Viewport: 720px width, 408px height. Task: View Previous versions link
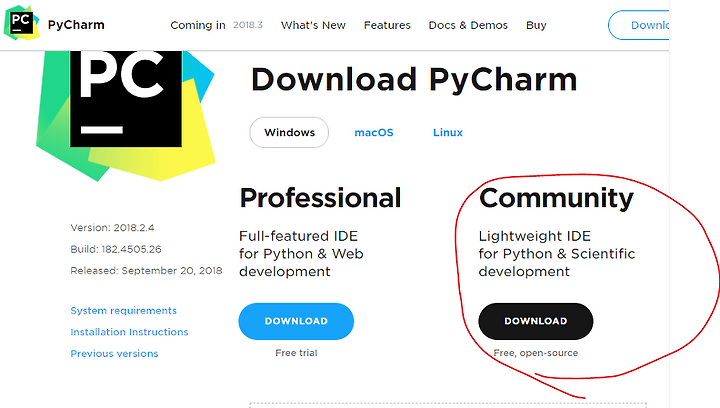coord(114,353)
